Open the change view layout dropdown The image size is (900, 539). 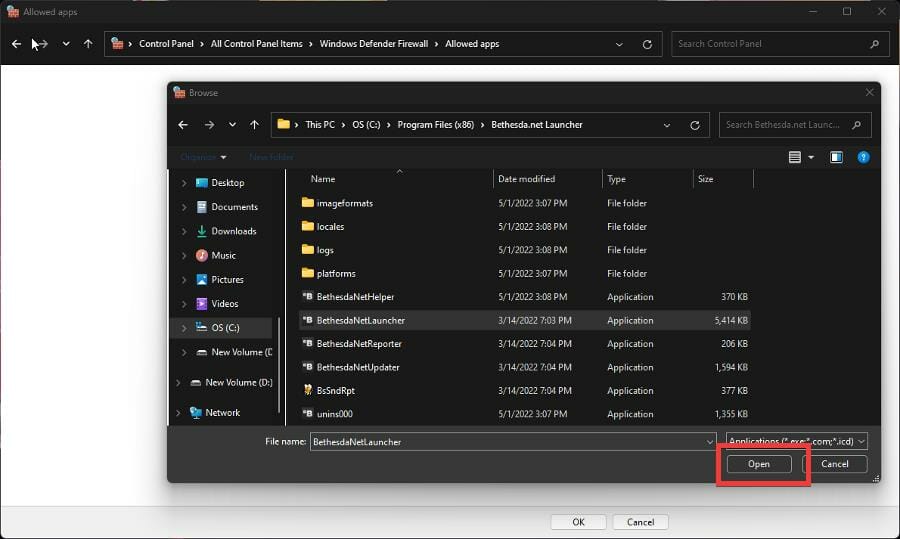pyautogui.click(x=810, y=157)
